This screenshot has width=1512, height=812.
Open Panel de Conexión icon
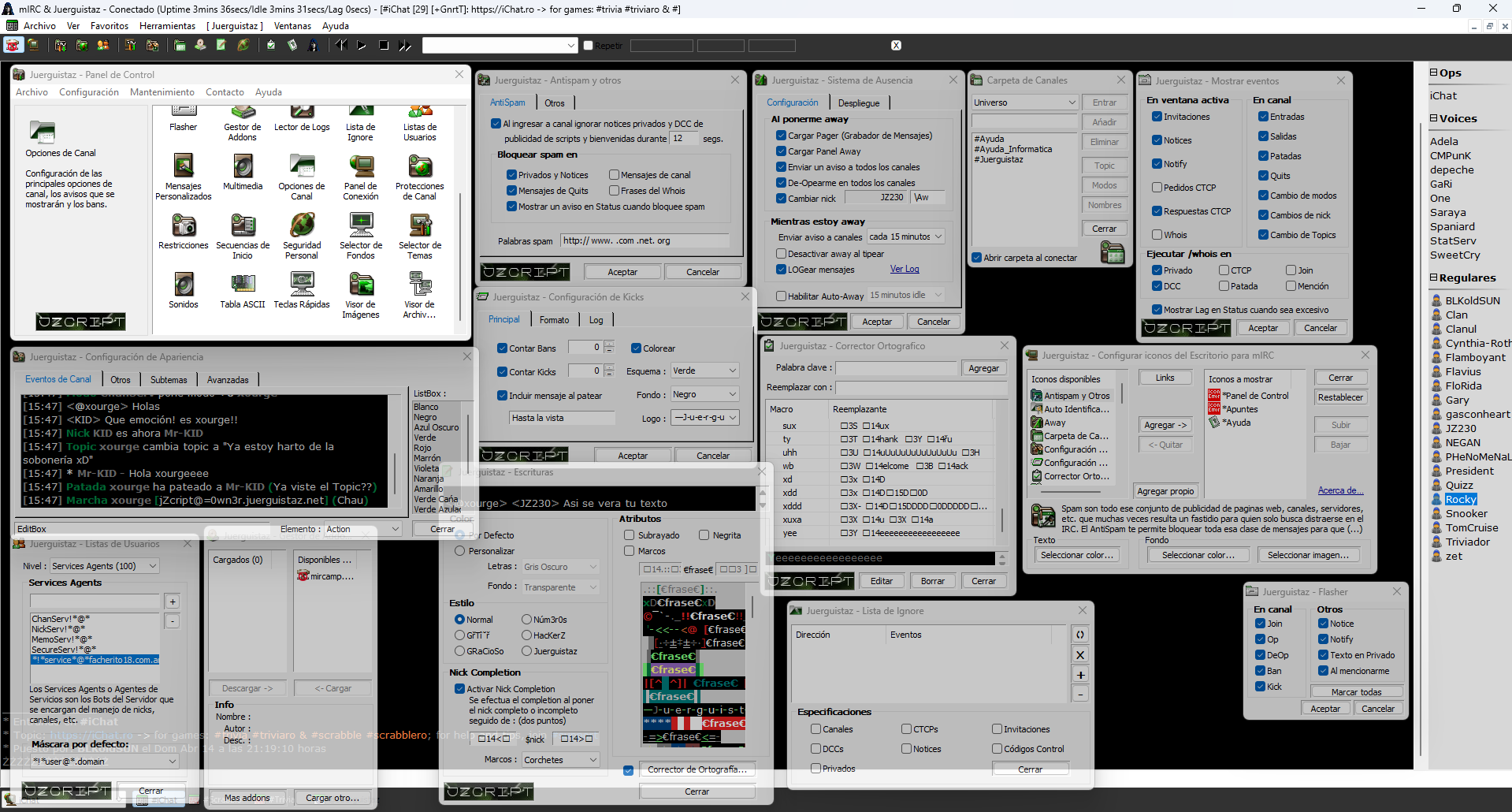pyautogui.click(x=361, y=177)
